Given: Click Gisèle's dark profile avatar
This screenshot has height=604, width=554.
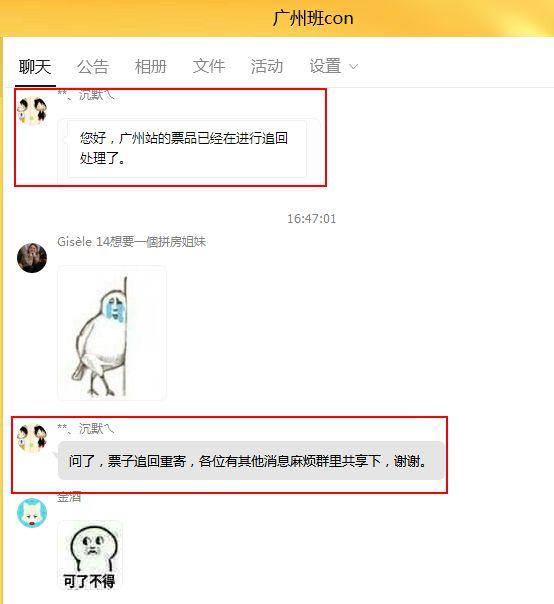Looking at the screenshot, I should (32, 258).
